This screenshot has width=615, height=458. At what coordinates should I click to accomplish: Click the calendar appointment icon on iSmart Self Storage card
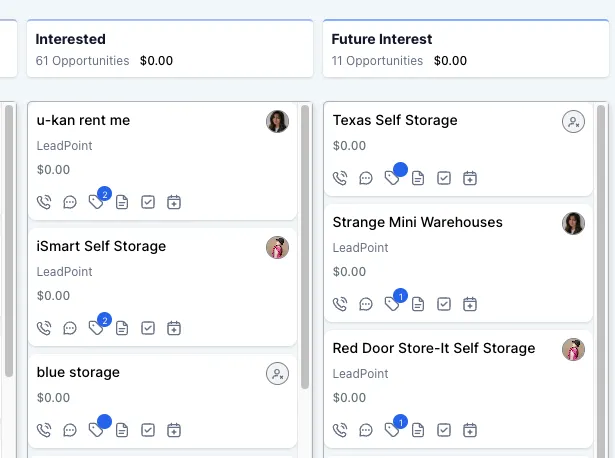coord(174,328)
